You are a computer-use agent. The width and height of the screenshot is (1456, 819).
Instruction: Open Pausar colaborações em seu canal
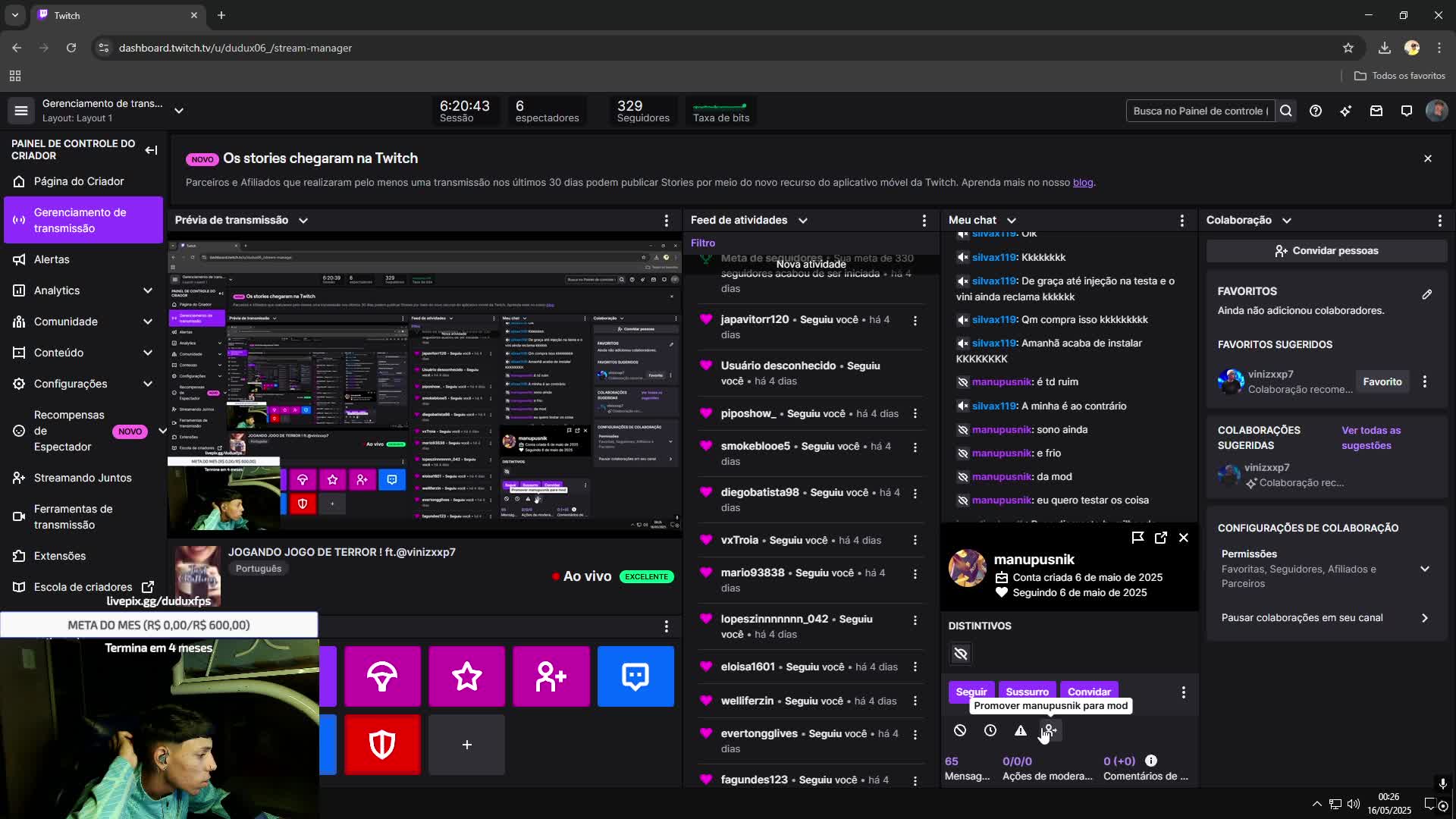[x=1326, y=618]
